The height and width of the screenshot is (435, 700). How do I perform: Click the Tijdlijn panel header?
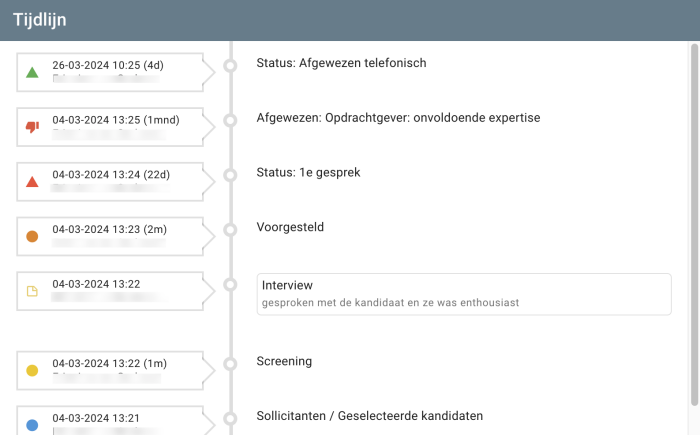(350, 20)
